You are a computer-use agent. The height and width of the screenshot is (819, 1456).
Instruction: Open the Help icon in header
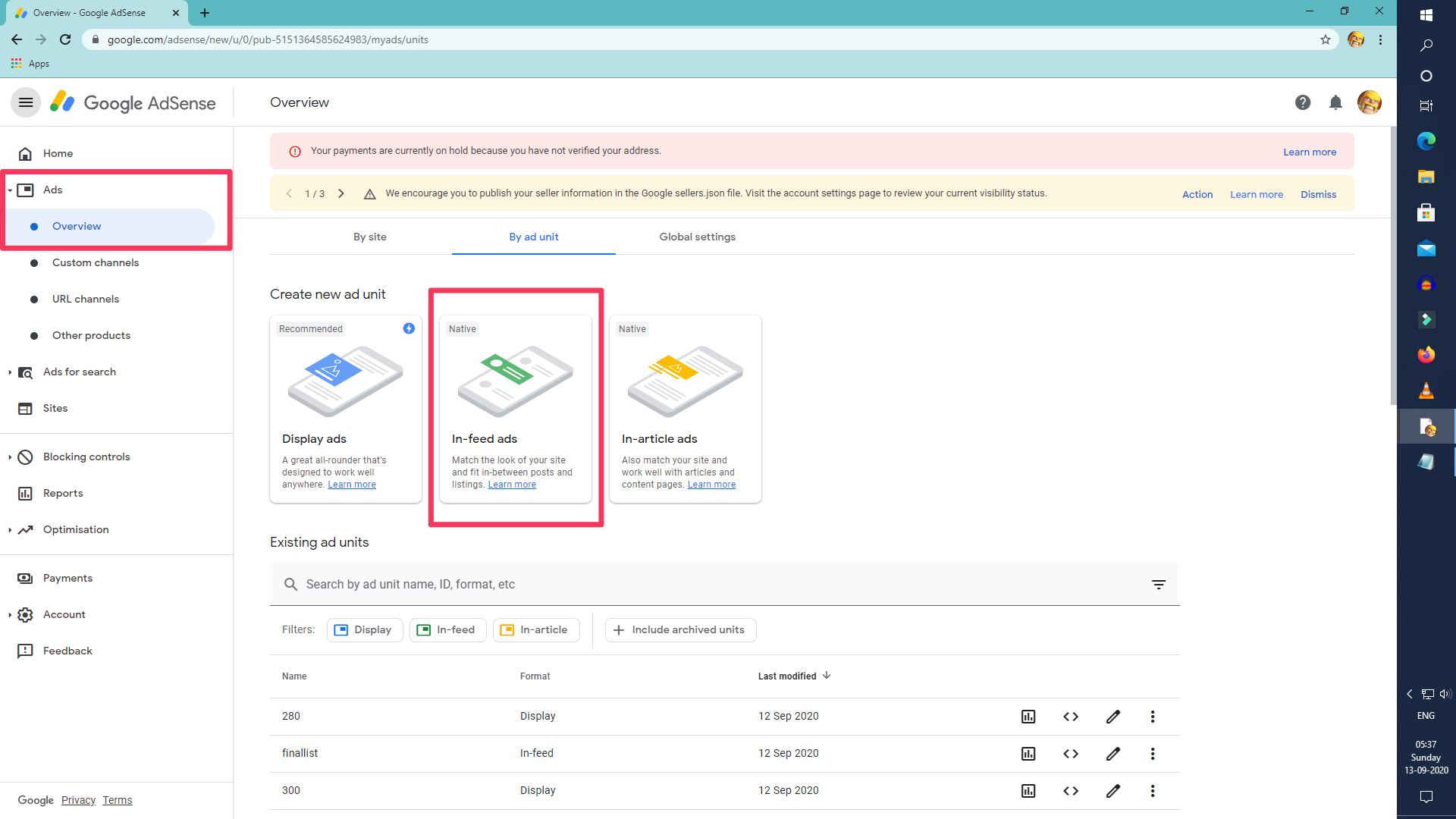[1302, 102]
